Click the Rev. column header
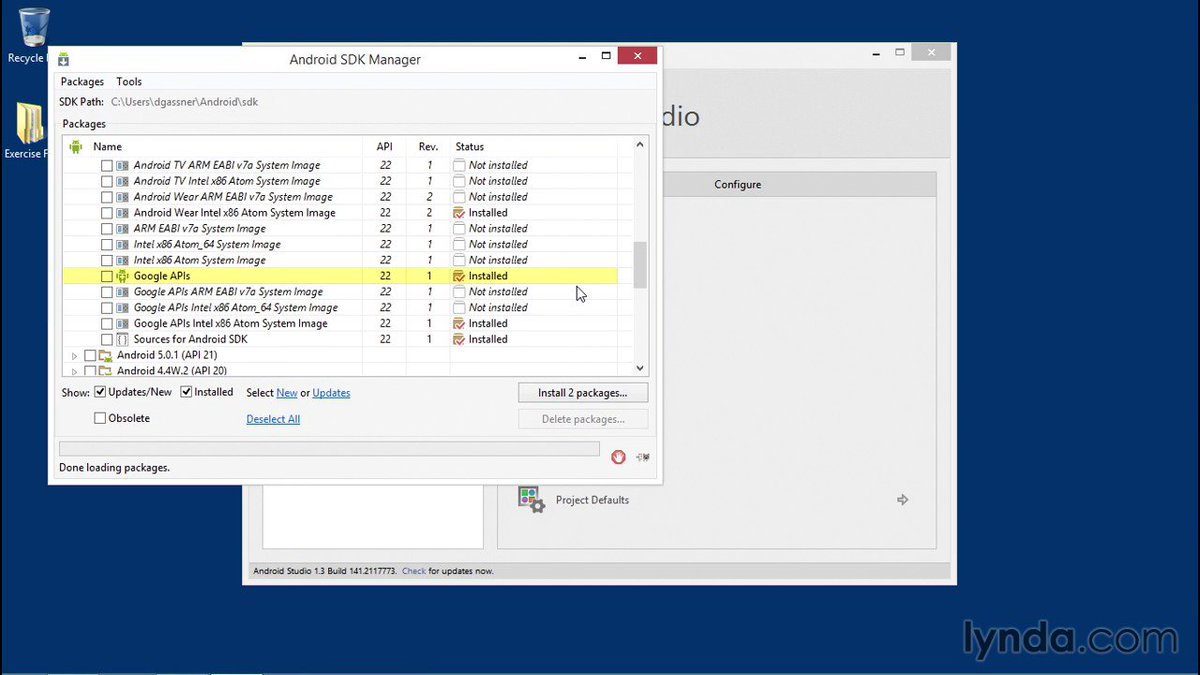Image resolution: width=1200 pixels, height=675 pixels. pos(430,146)
